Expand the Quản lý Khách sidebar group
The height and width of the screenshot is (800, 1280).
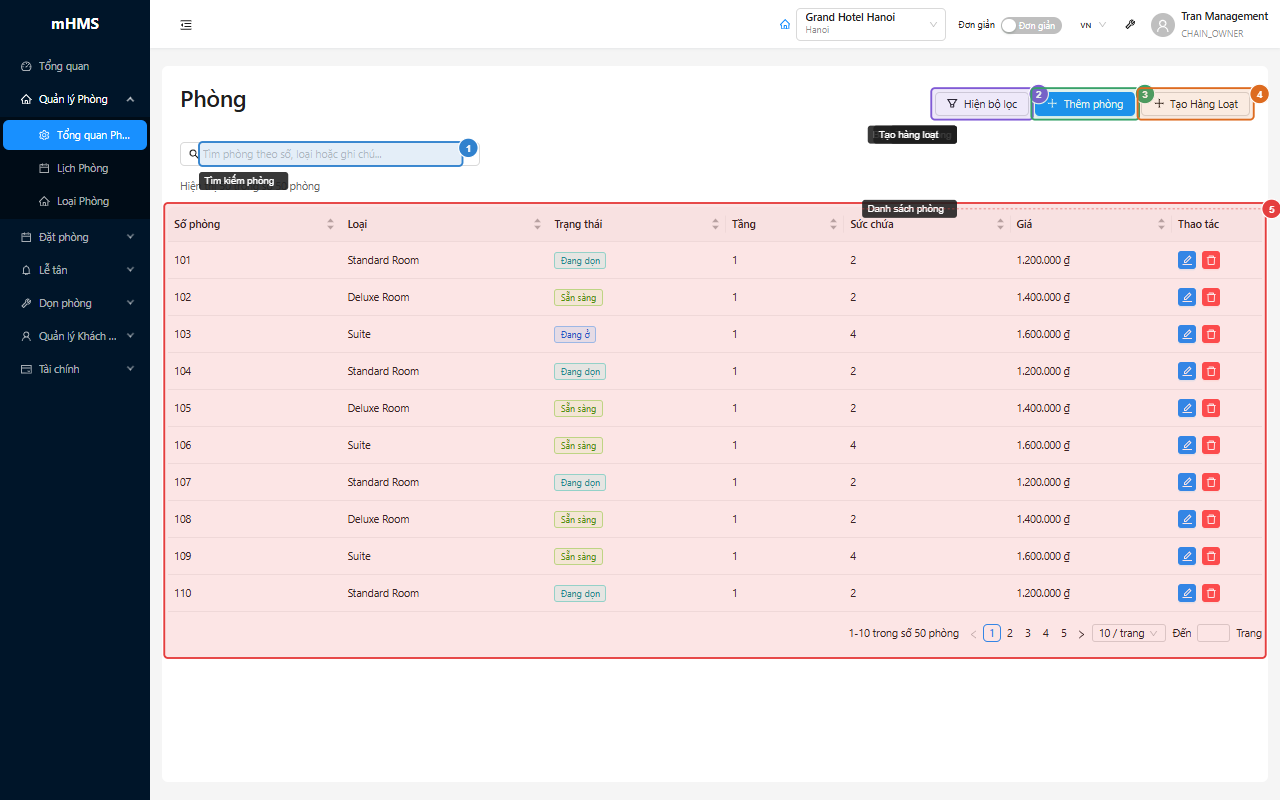(75, 336)
